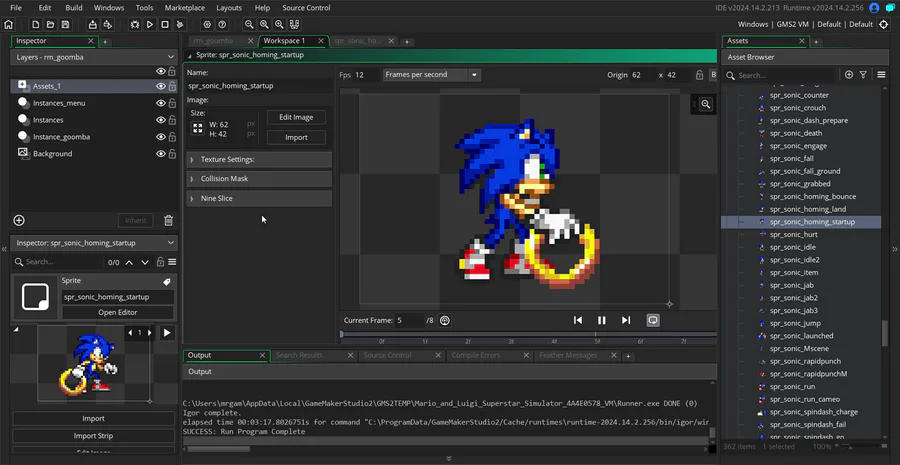Open the Inspector search options list icon
900x465 pixels.
point(172,262)
